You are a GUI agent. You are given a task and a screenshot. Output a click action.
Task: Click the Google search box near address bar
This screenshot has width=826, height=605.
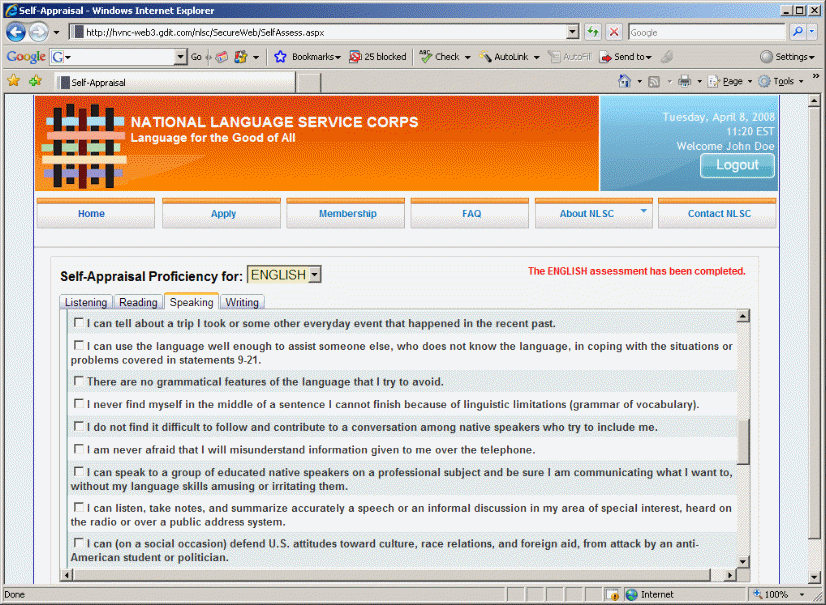click(707, 32)
